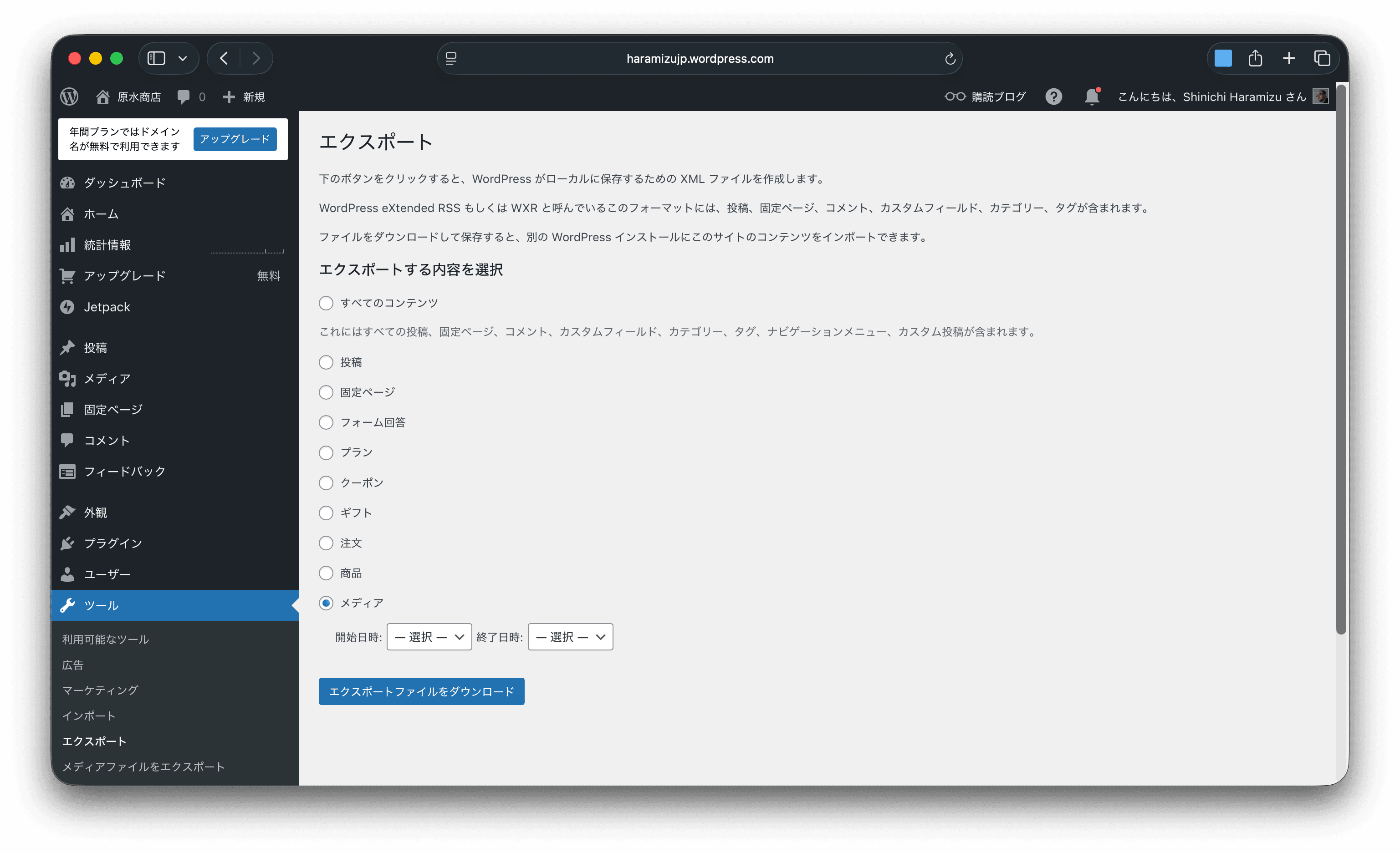Click the Safari share icon
This screenshot has height=853, width=1400.
[1255, 59]
